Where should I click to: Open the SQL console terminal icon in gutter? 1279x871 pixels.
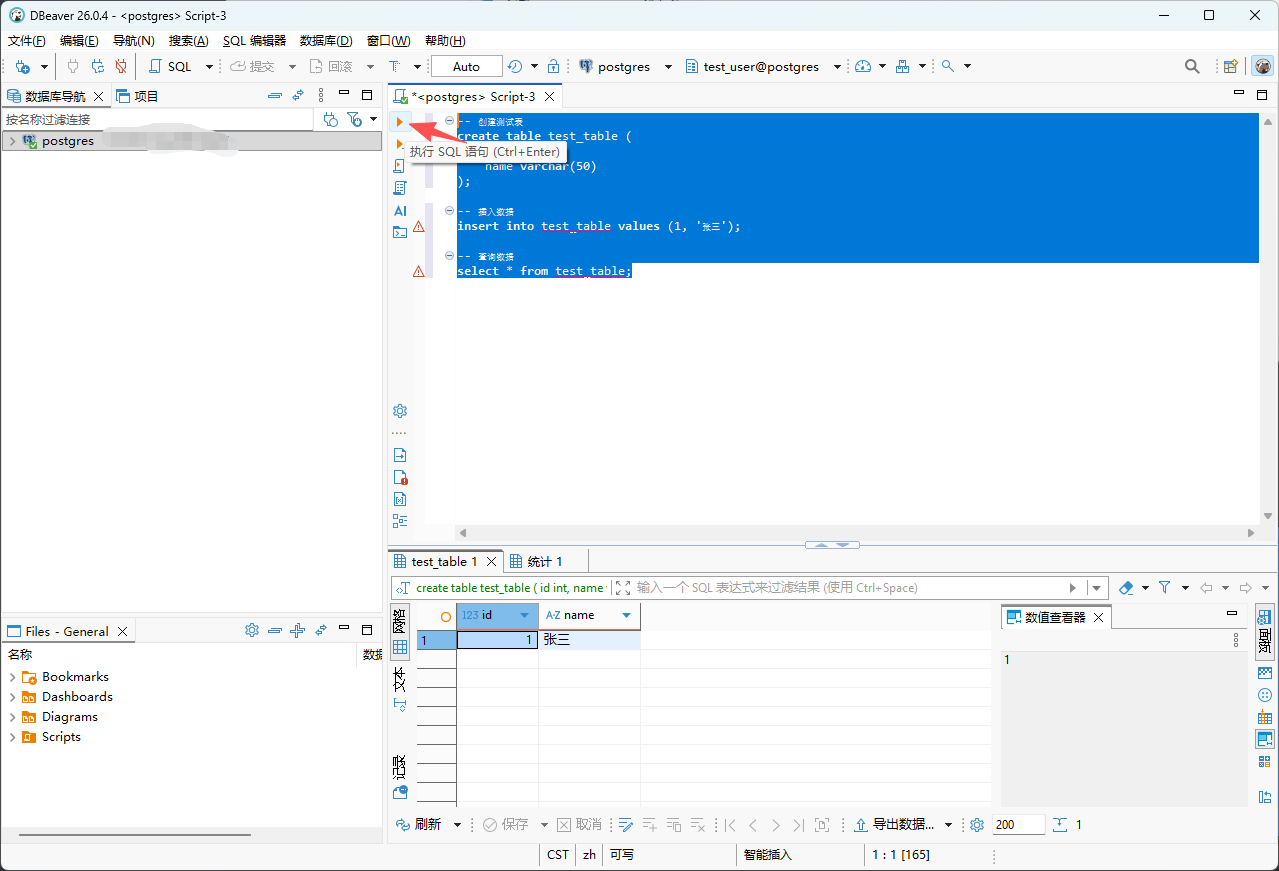click(x=400, y=232)
